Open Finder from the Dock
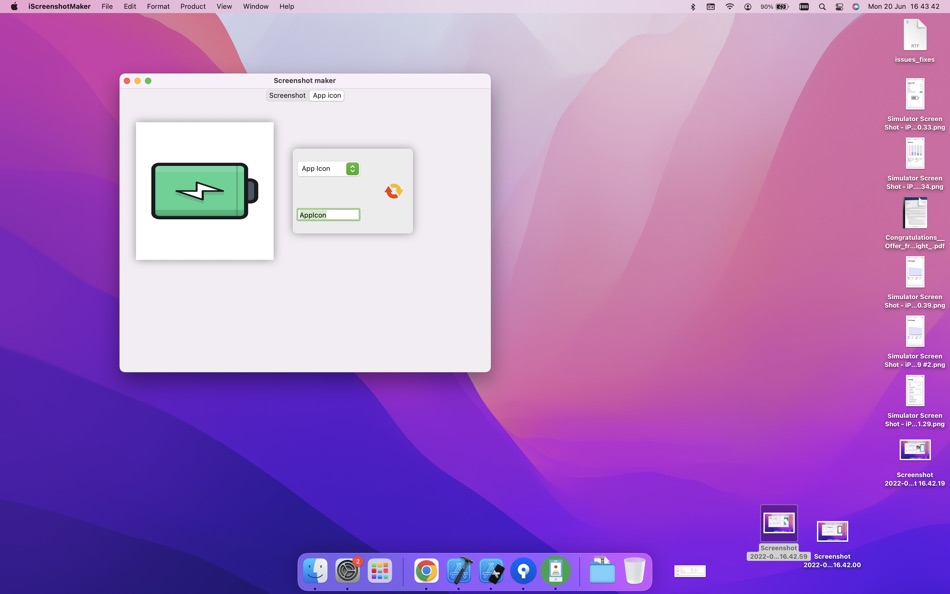The width and height of the screenshot is (950, 594). click(x=316, y=571)
